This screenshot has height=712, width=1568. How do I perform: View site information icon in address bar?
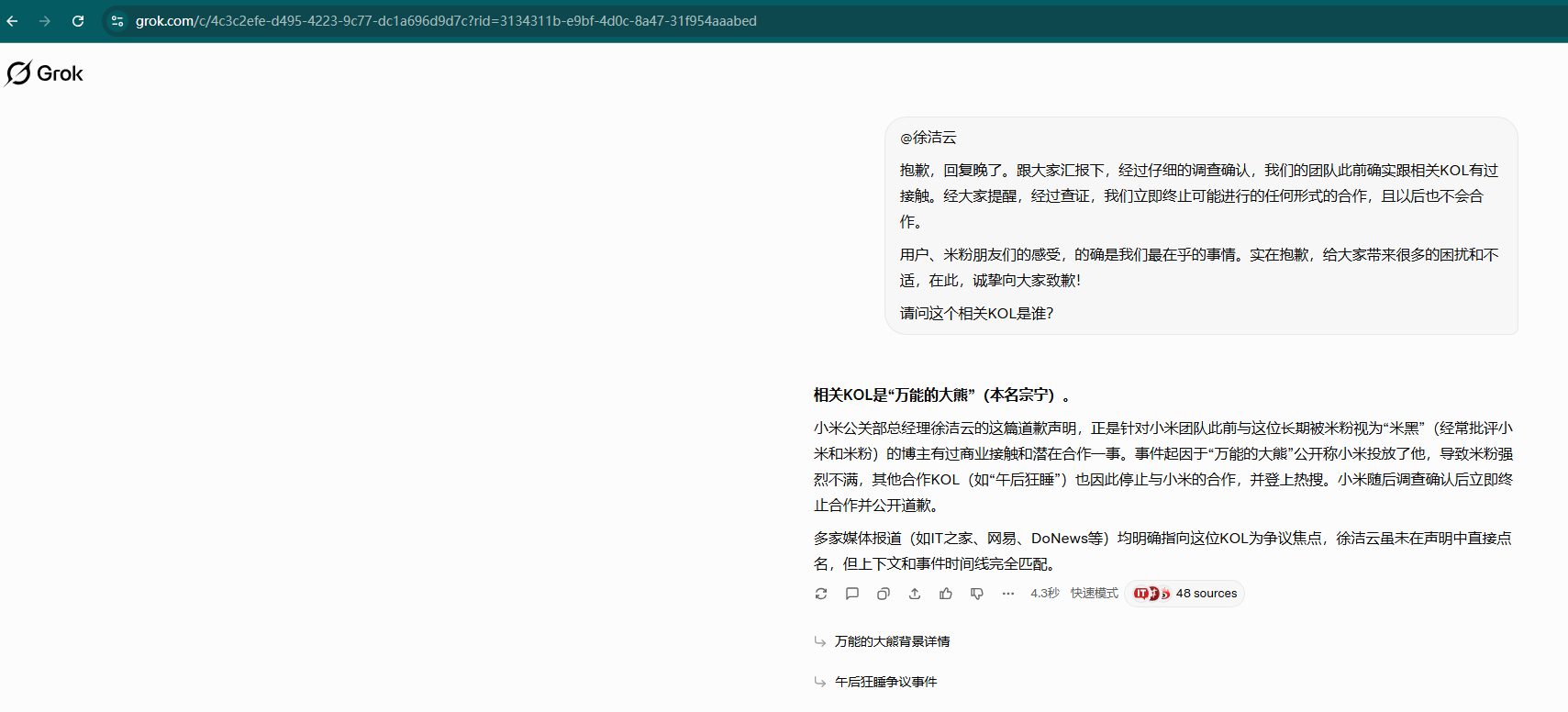pos(117,21)
